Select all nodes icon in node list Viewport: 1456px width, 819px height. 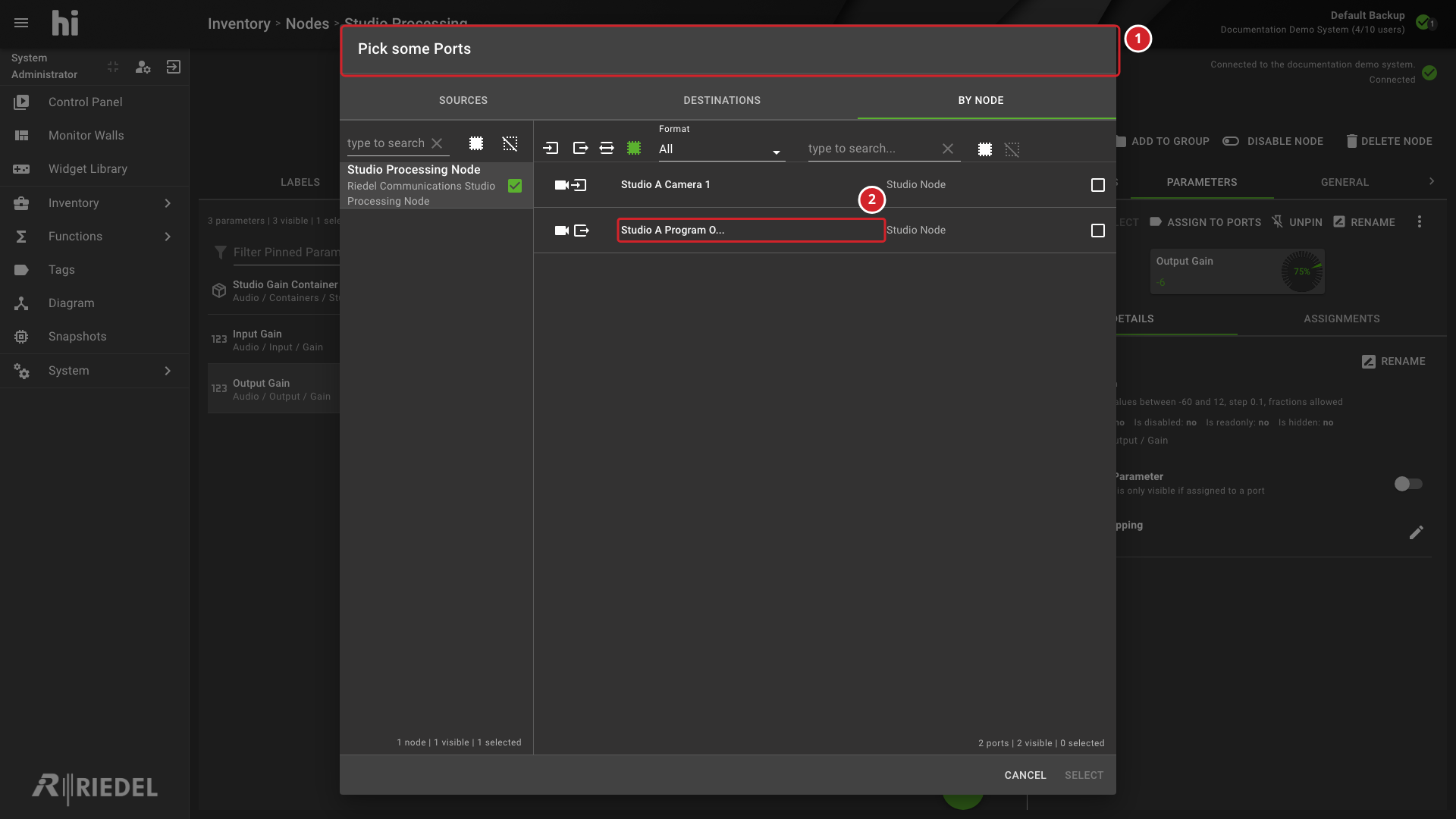(x=476, y=143)
